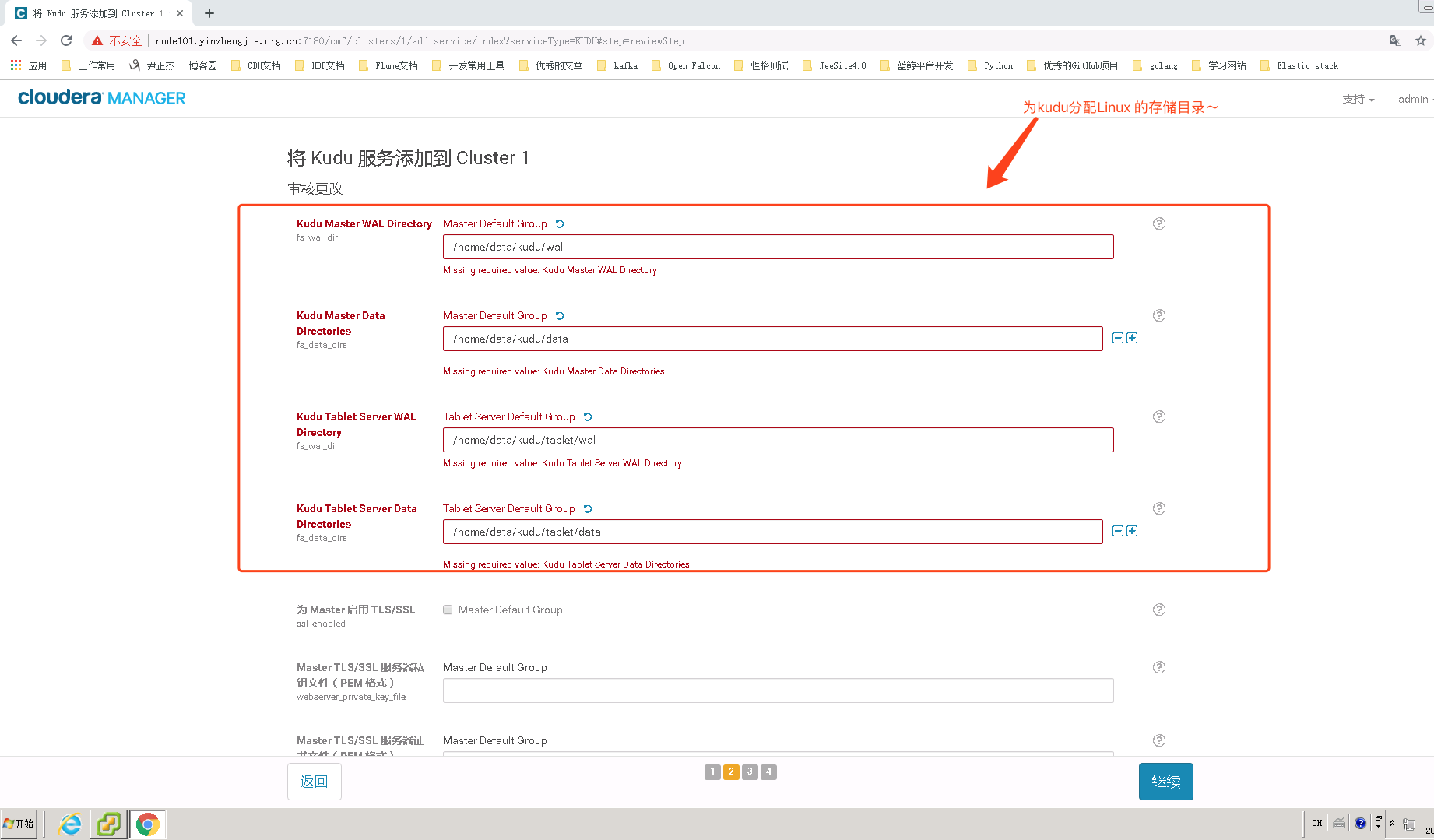Go back in the browser

point(16,40)
